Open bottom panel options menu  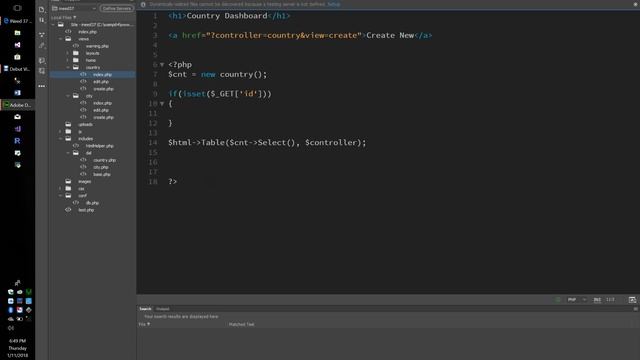coord(636,309)
